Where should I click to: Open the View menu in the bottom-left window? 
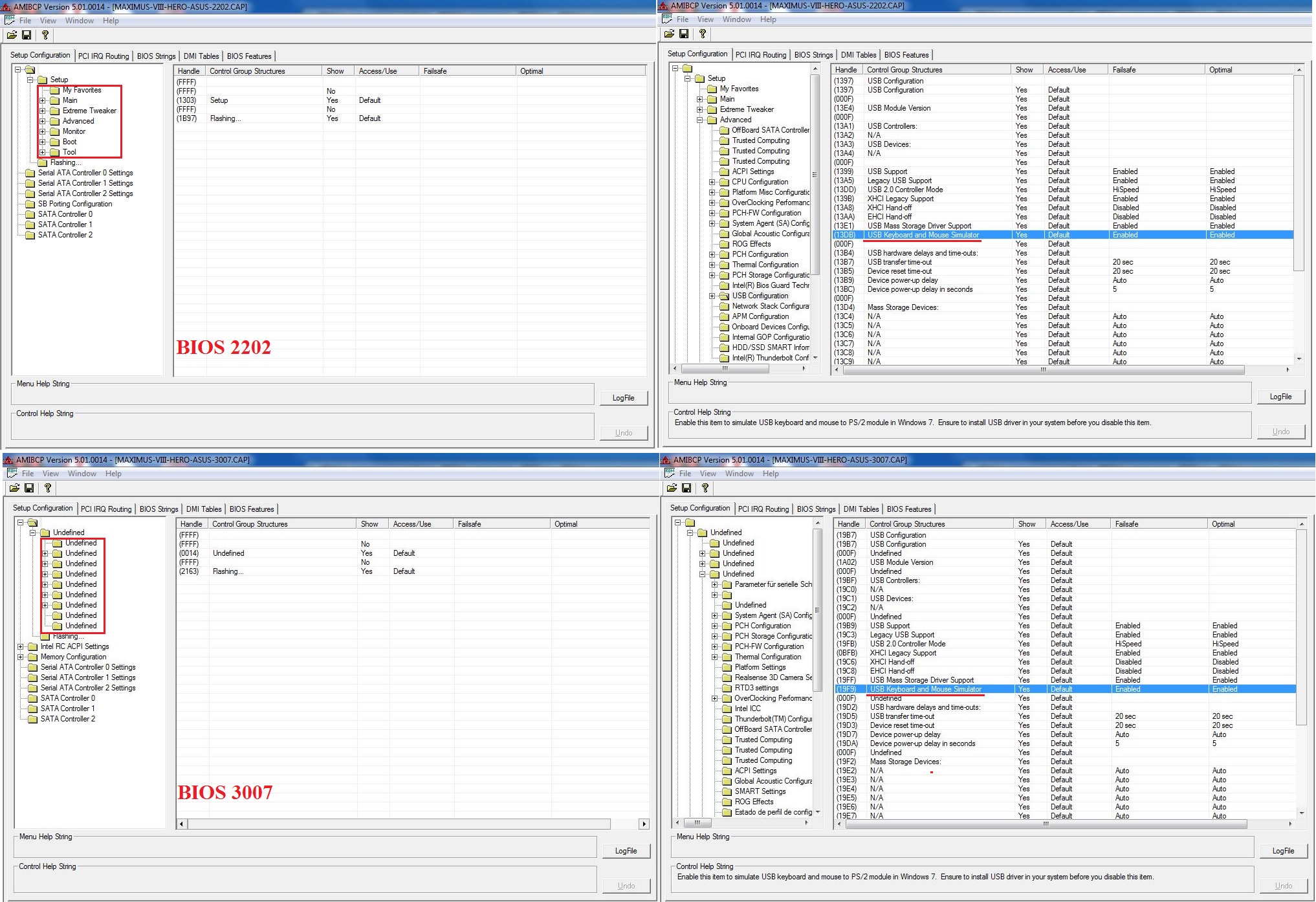[50, 474]
